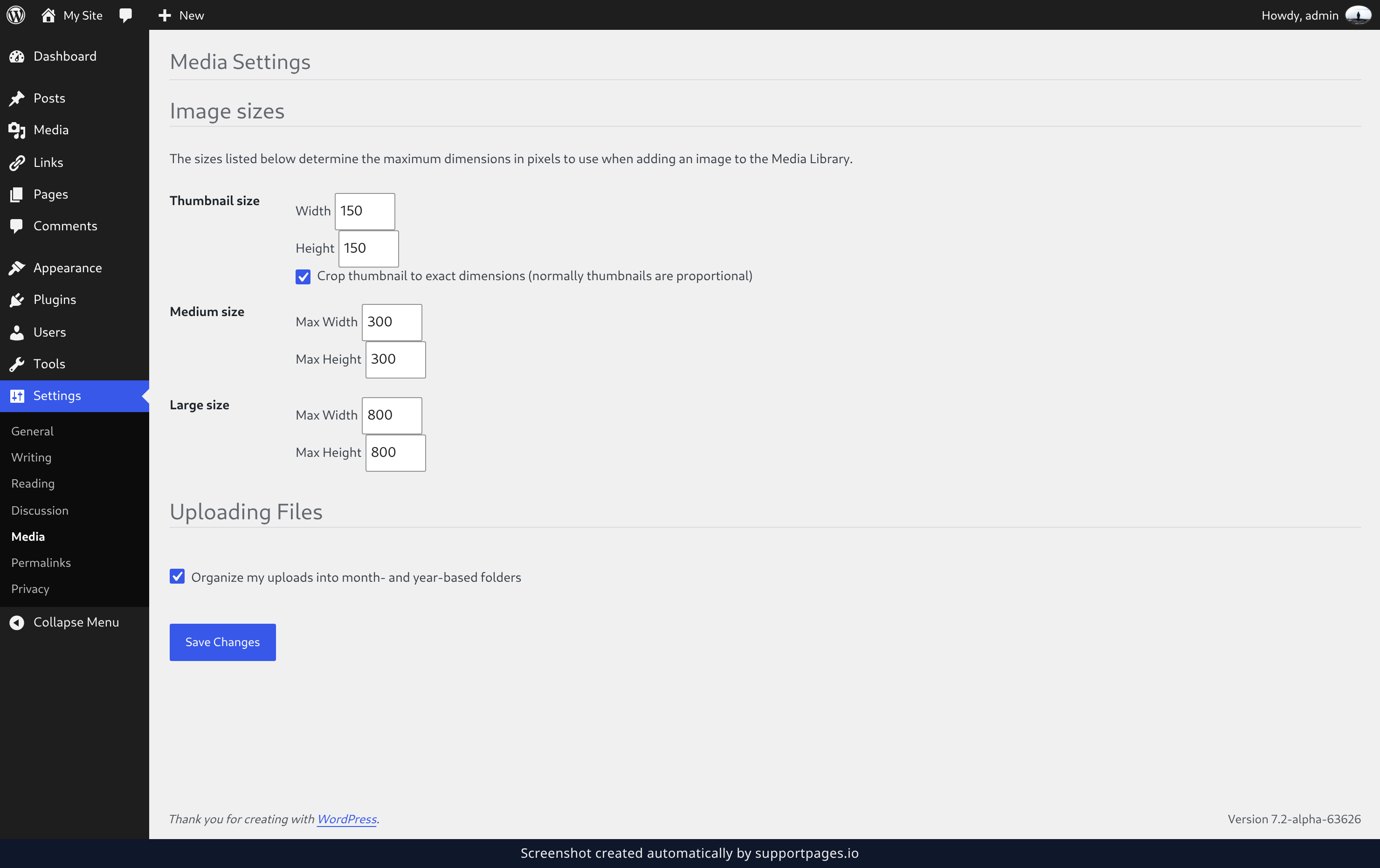Focus the Medium Max Height field

click(x=395, y=359)
